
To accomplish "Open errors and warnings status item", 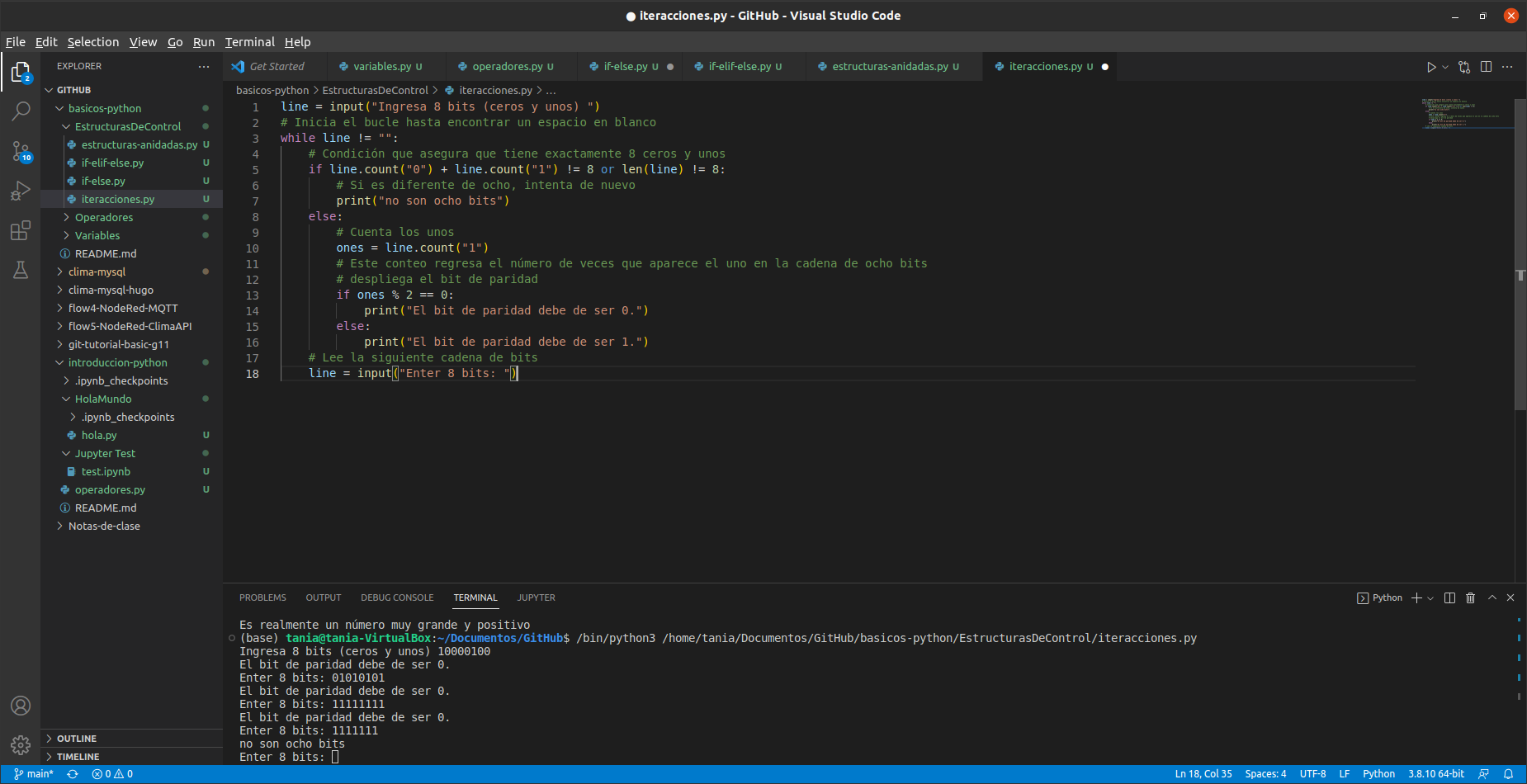I will tap(112, 774).
